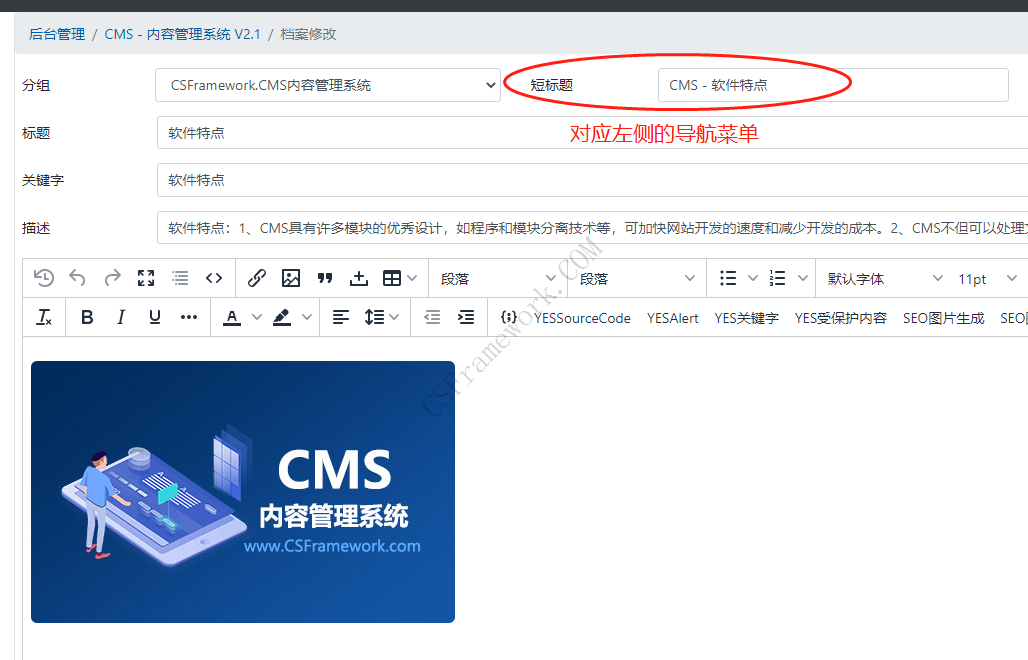Click the 档案修改 breadcrumb text
This screenshot has width=1028, height=660.
pyautogui.click(x=308, y=34)
